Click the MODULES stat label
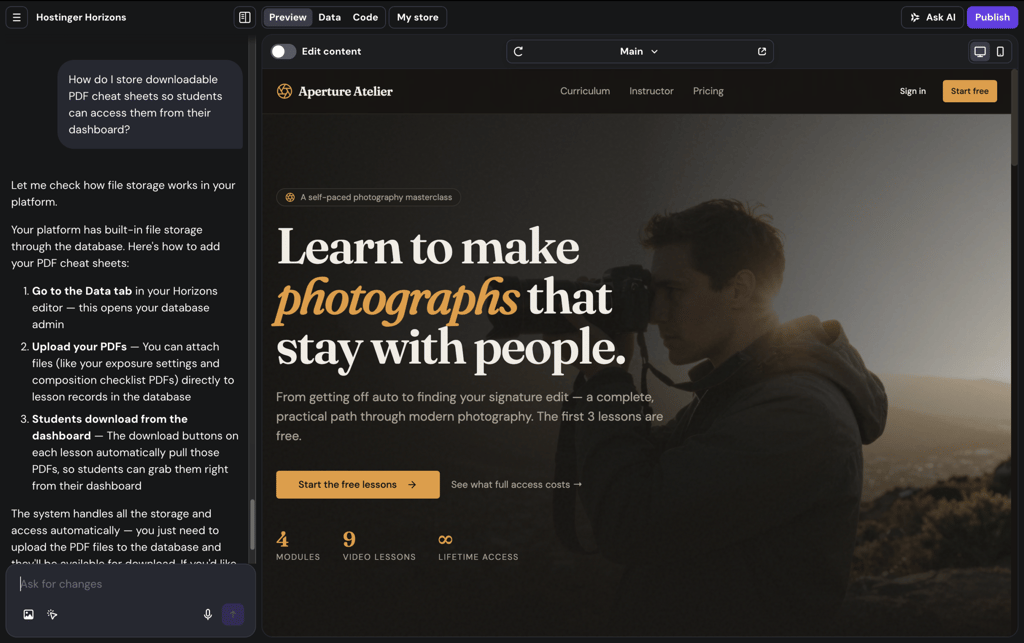1024x643 pixels. point(298,557)
